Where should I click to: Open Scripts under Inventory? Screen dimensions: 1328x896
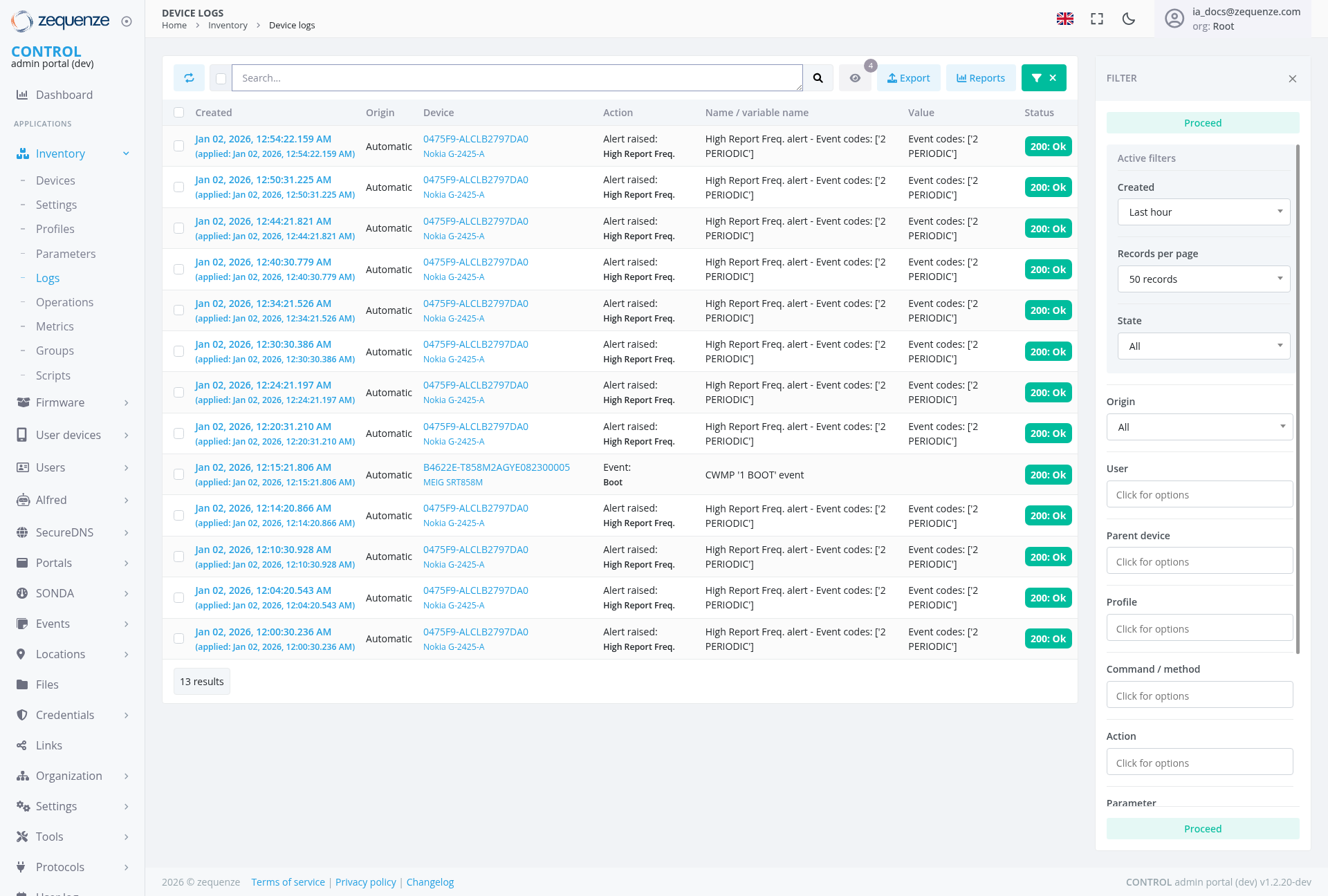53,375
